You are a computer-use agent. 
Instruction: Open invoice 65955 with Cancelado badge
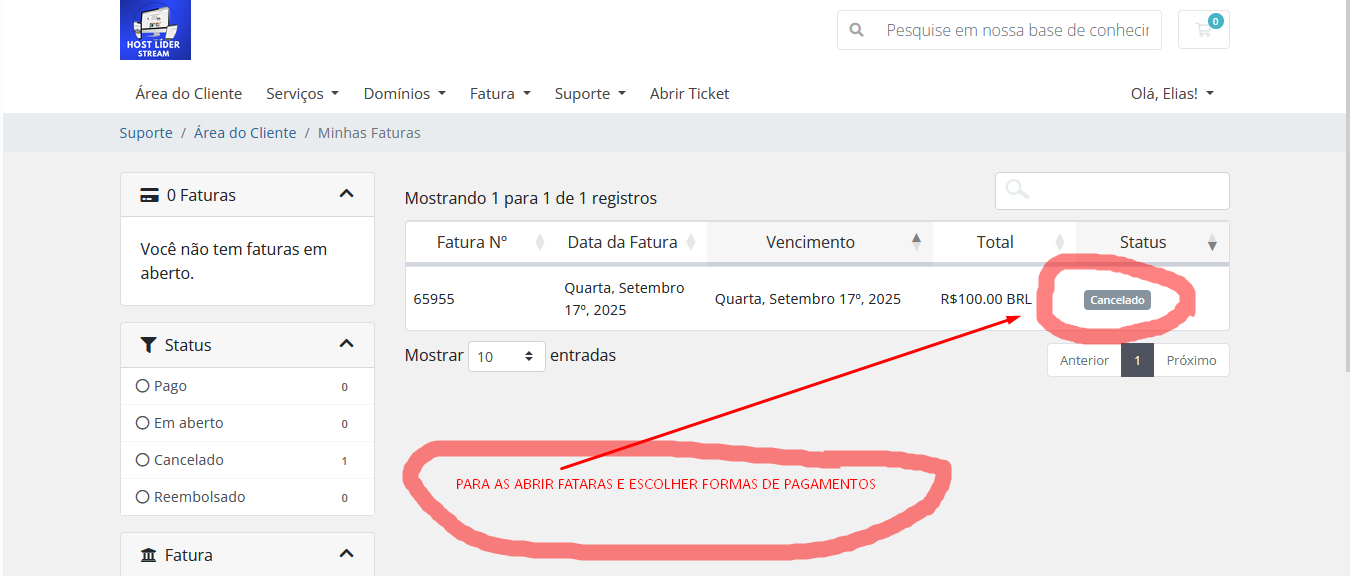coord(1117,299)
